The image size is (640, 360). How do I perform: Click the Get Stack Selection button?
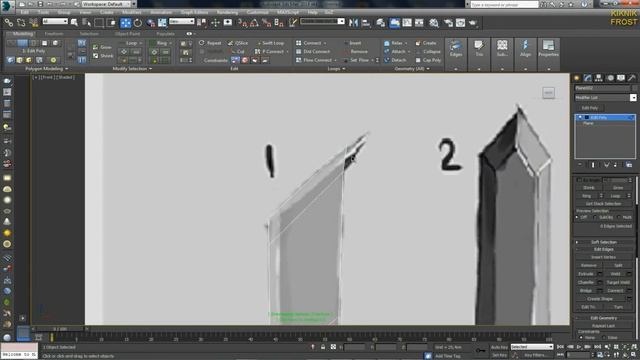coord(603,204)
